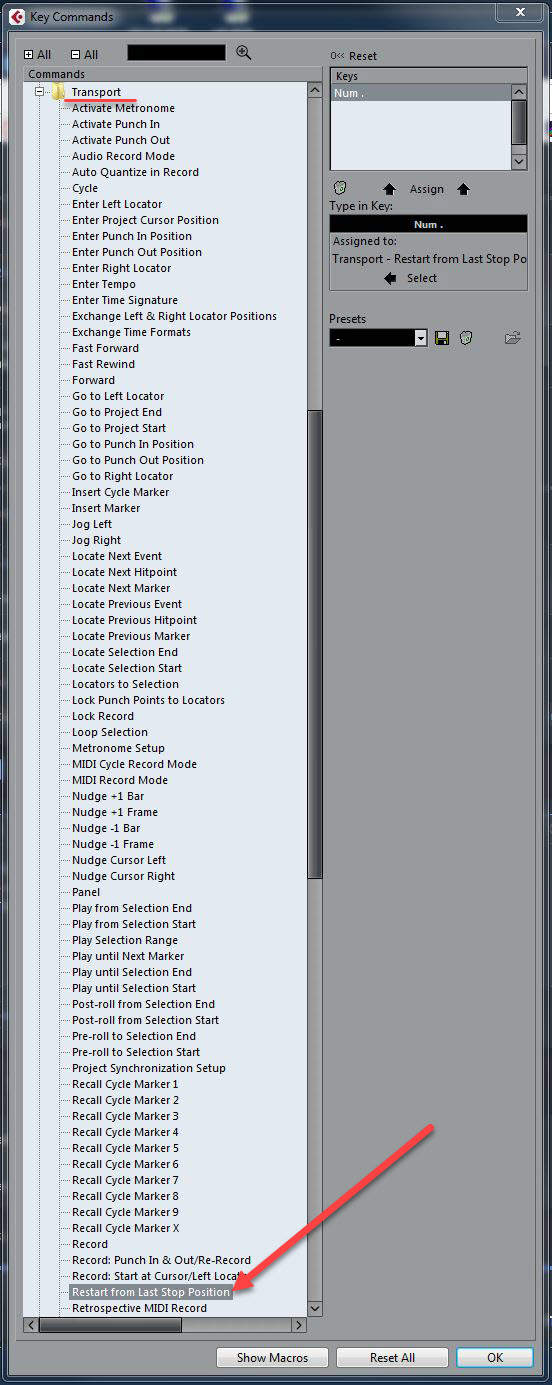Click the Commands list scroll-down arrow
The width and height of the screenshot is (552, 1385).
315,1308
